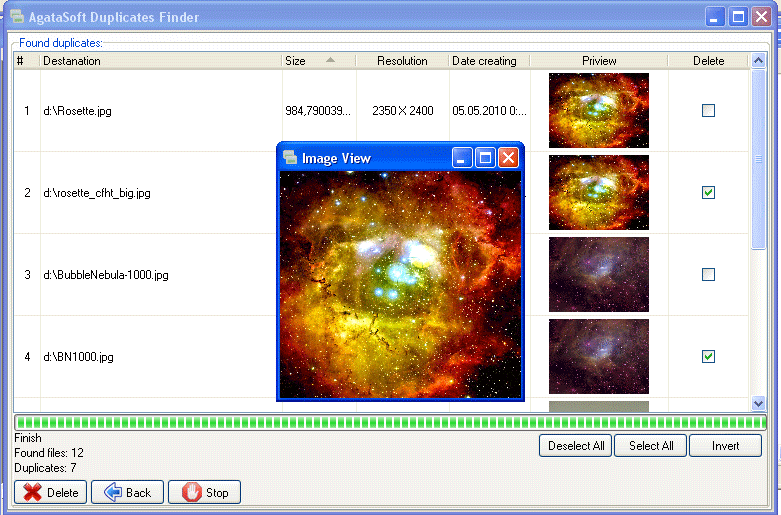Click BubbleNebula-1000.jpg preview thumbnail

(x=598, y=275)
